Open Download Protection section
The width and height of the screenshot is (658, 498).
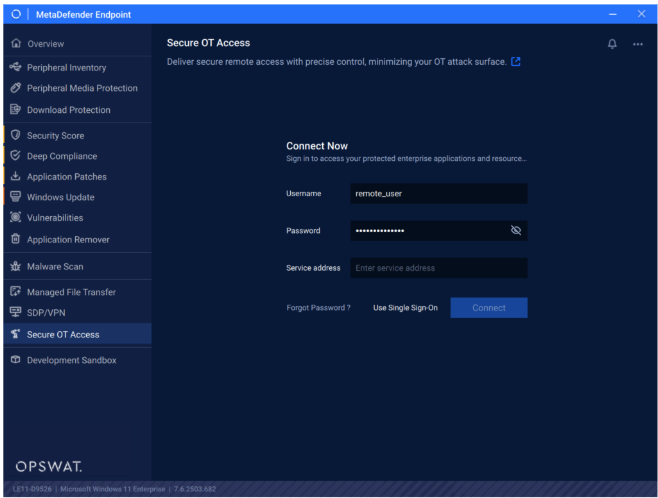78,110
